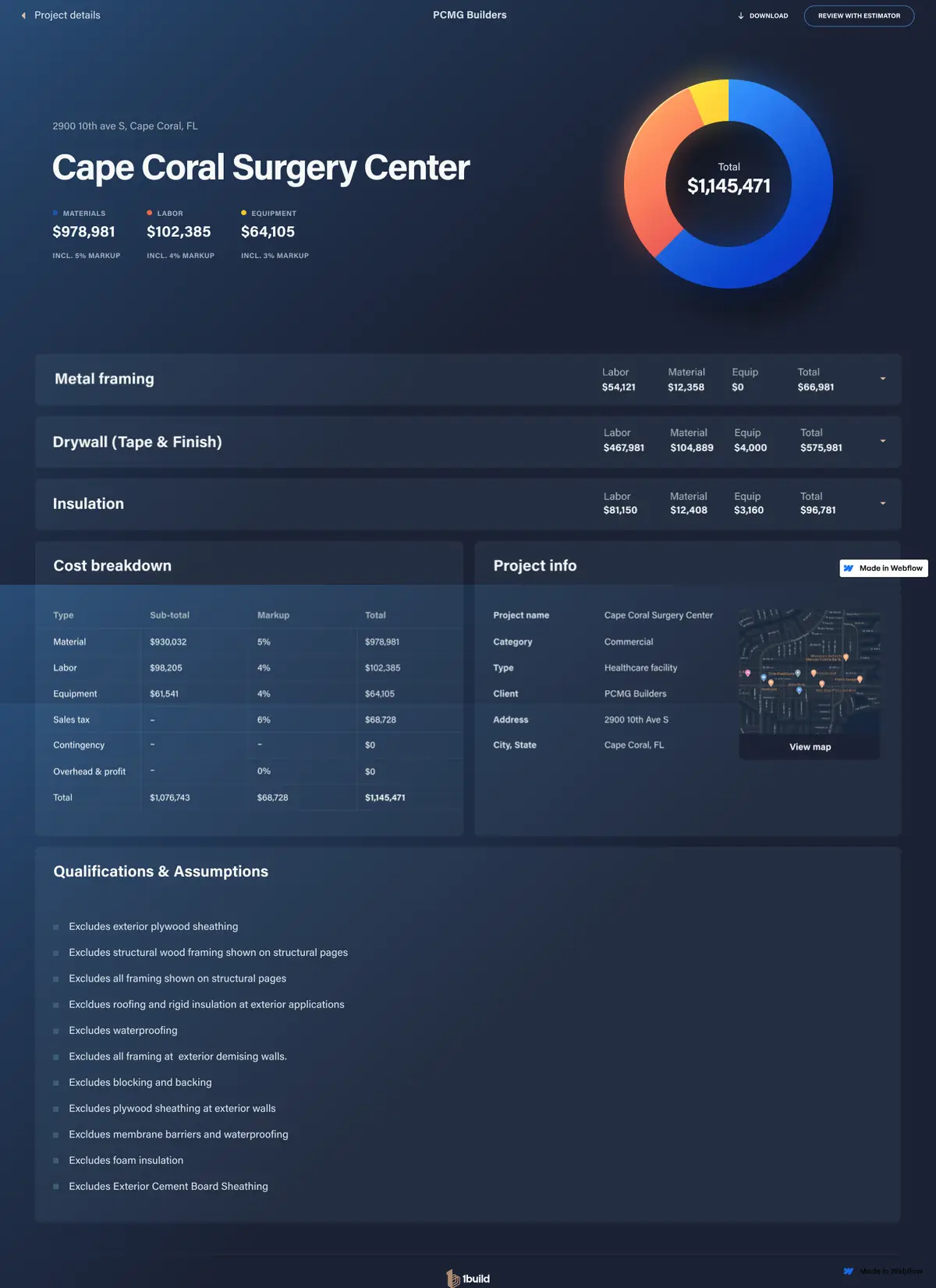Expand the Metal framing section chevron
This screenshot has width=936, height=1288.
pos(883,379)
